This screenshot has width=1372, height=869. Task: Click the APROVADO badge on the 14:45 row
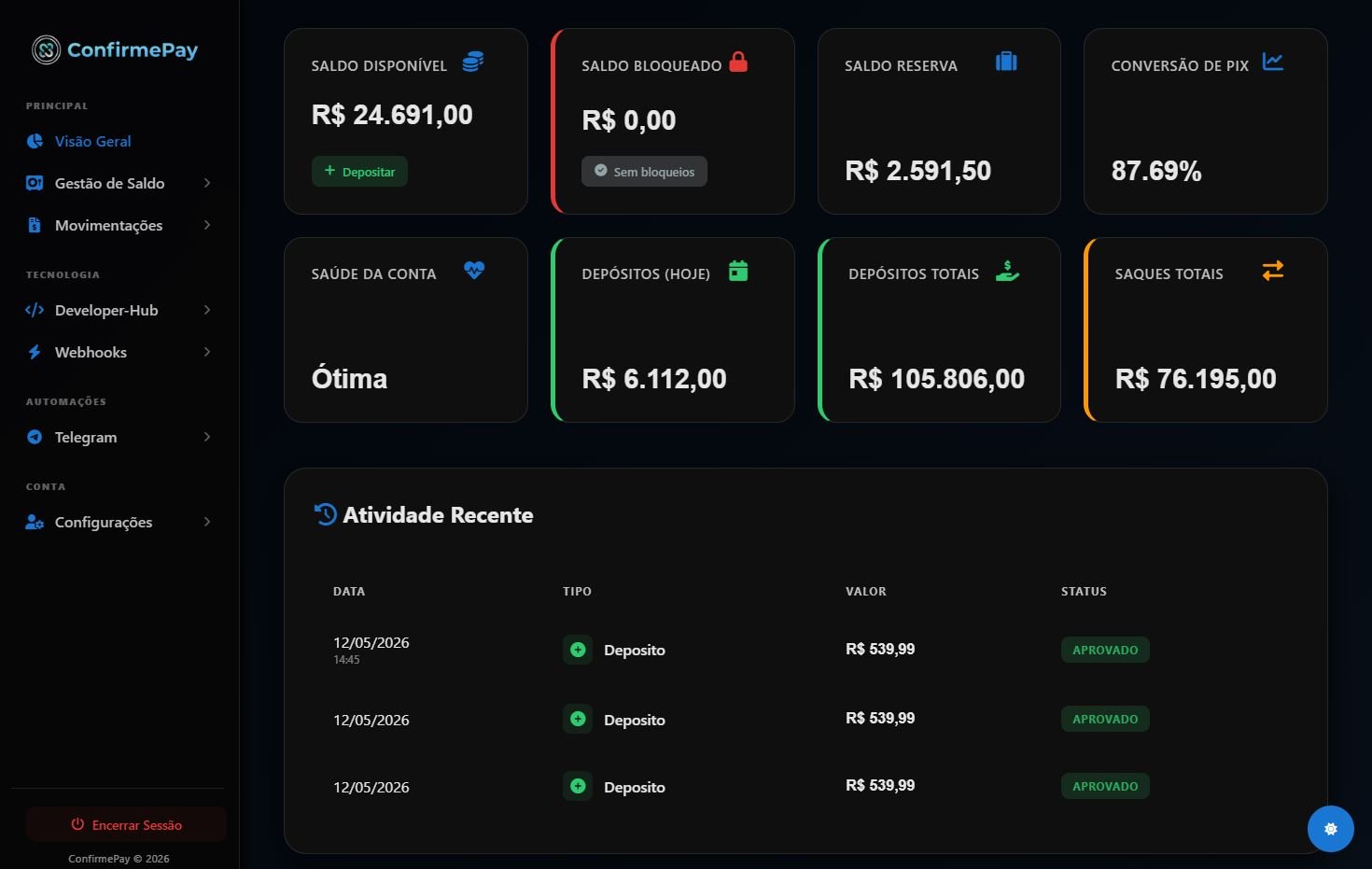tap(1105, 650)
